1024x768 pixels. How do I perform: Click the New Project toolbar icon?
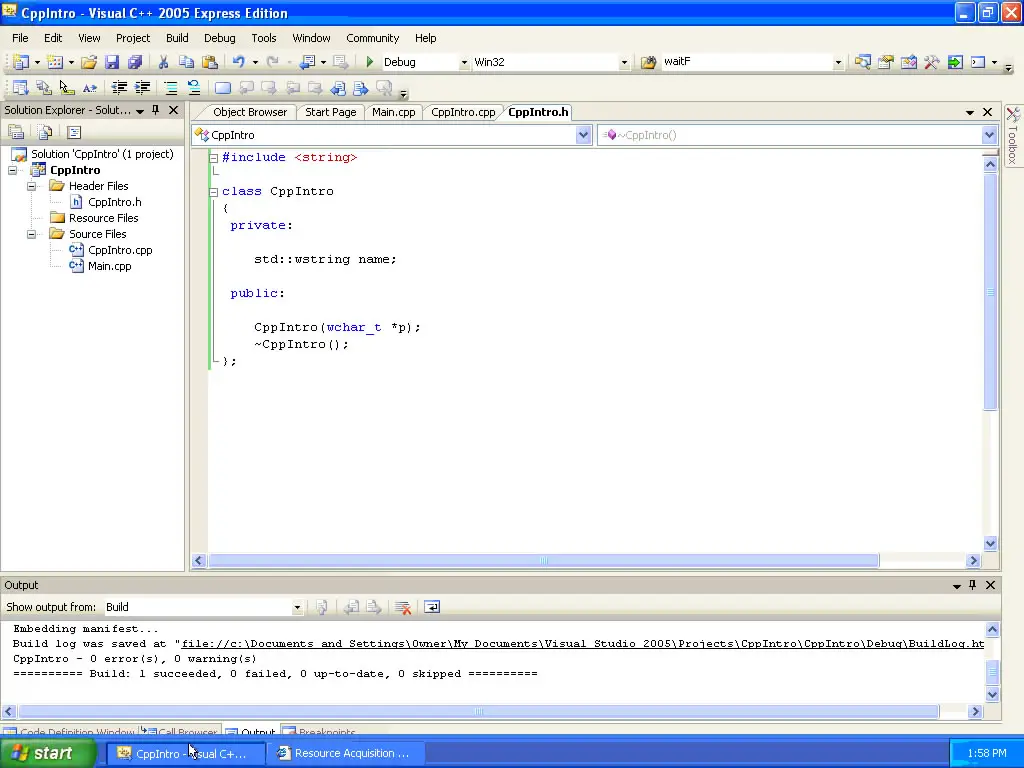pos(21,62)
